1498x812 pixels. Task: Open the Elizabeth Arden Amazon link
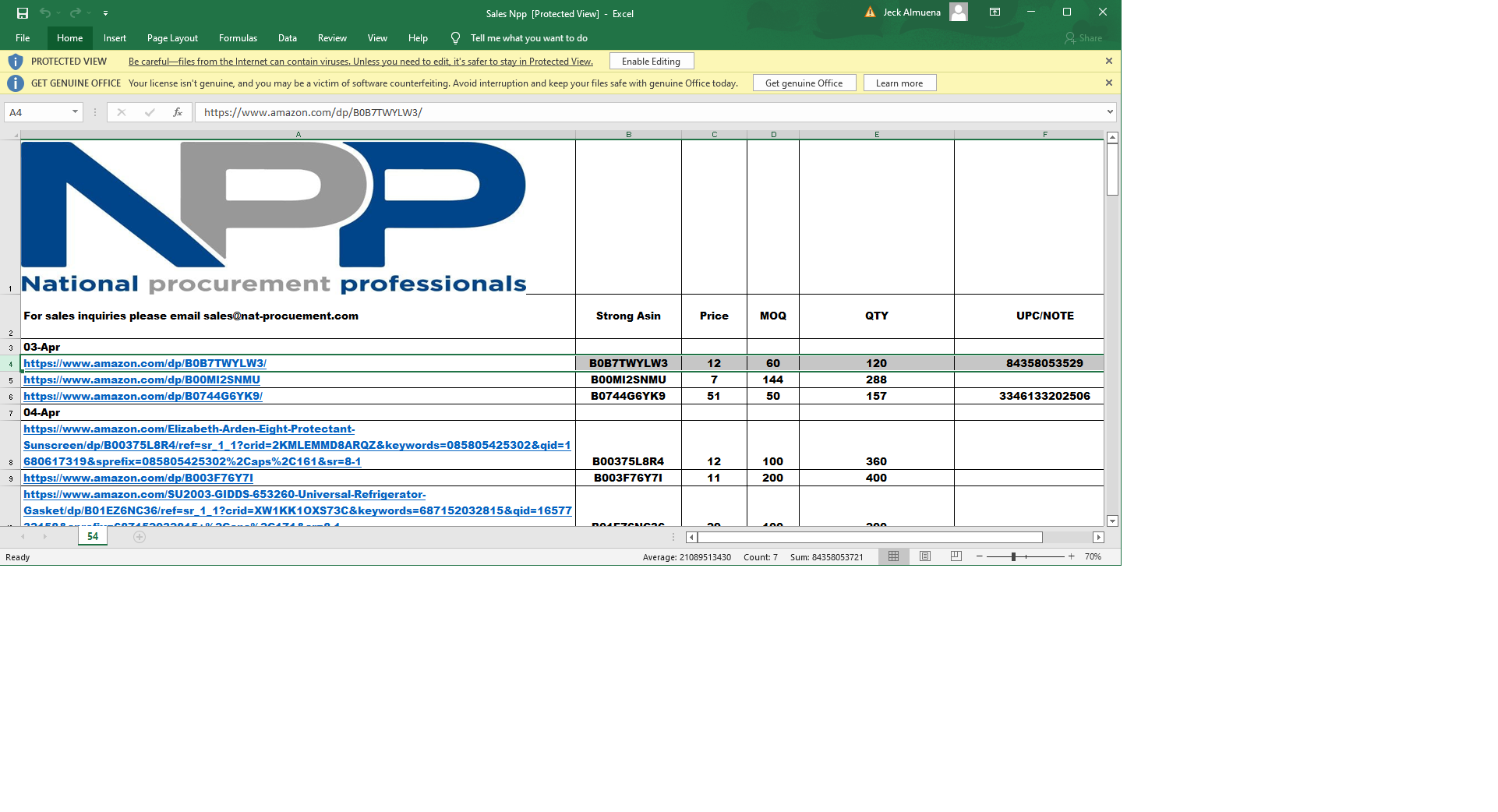[297, 445]
